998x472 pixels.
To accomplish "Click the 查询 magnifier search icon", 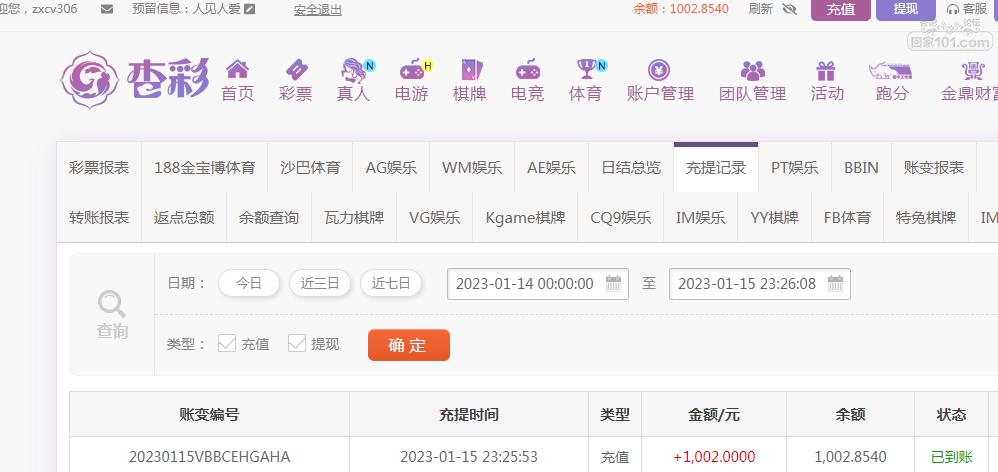I will point(111,305).
